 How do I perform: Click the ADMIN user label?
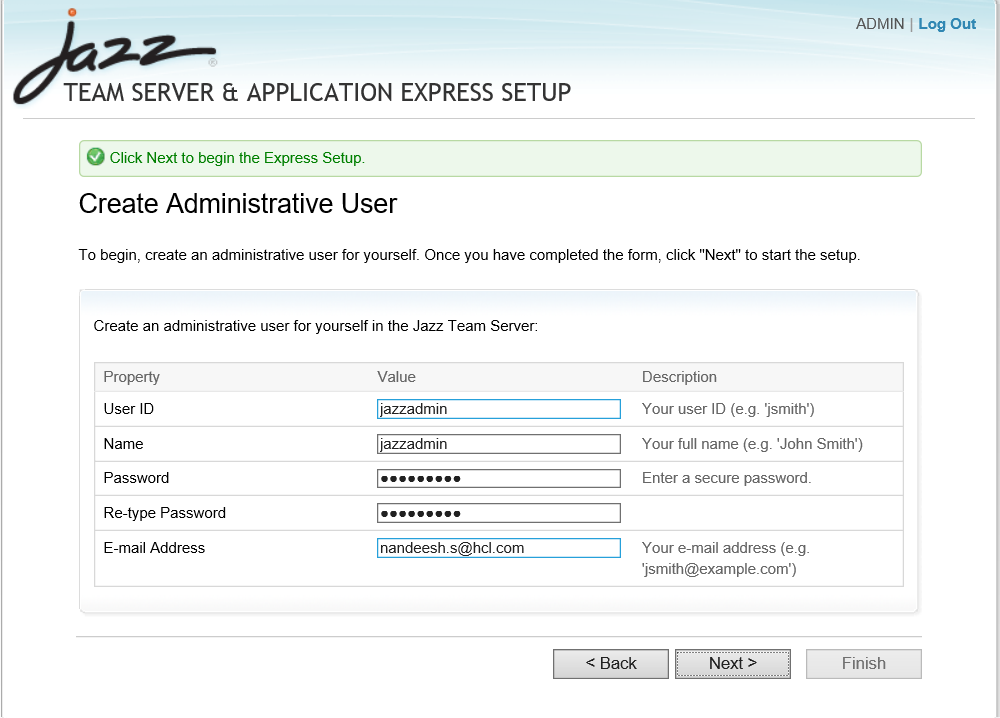[x=879, y=24]
